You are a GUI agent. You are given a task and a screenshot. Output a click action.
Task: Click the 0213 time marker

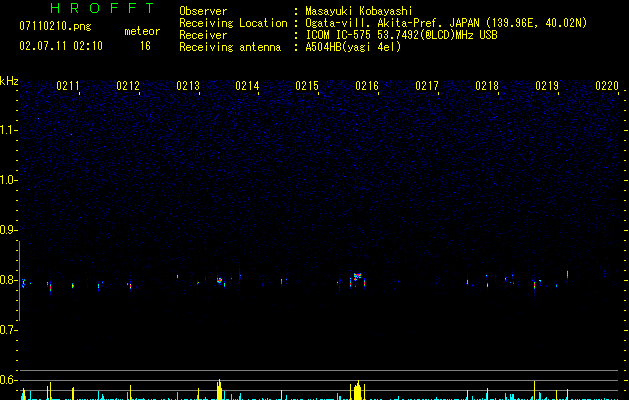click(x=188, y=86)
